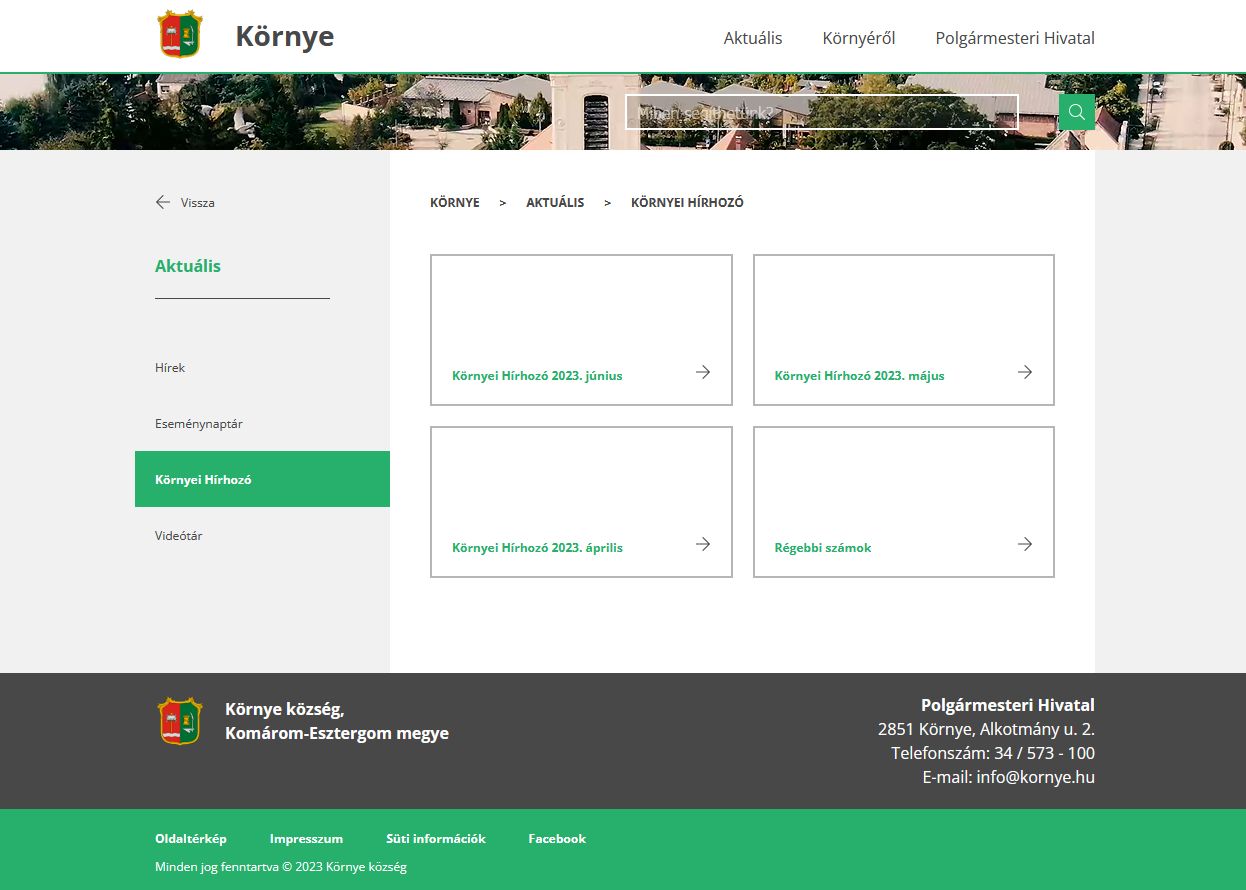The width and height of the screenshot is (1246, 890).
Task: Click the Környe site title in header
Action: point(285,36)
